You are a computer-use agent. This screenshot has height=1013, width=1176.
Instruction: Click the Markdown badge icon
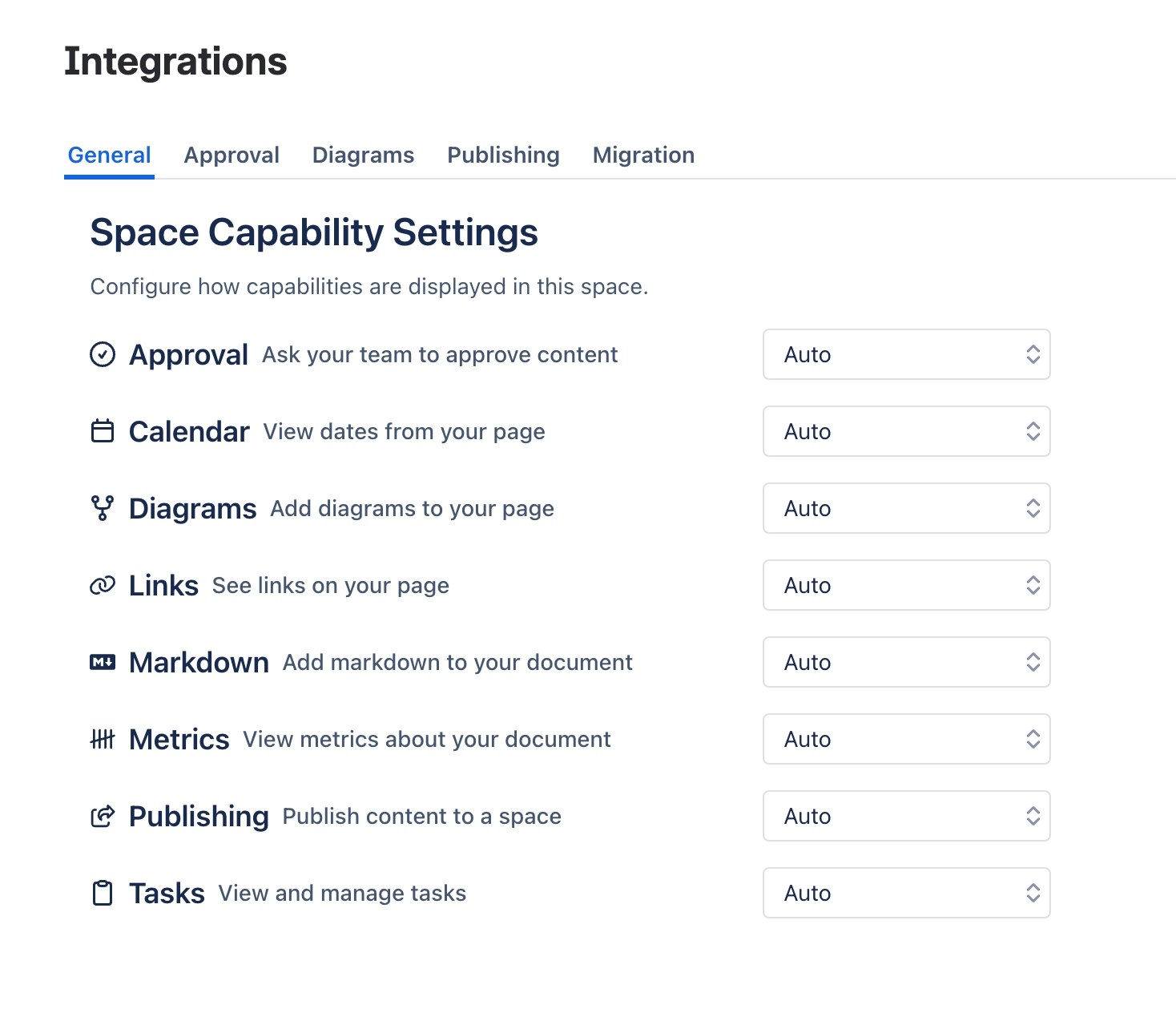click(x=103, y=661)
